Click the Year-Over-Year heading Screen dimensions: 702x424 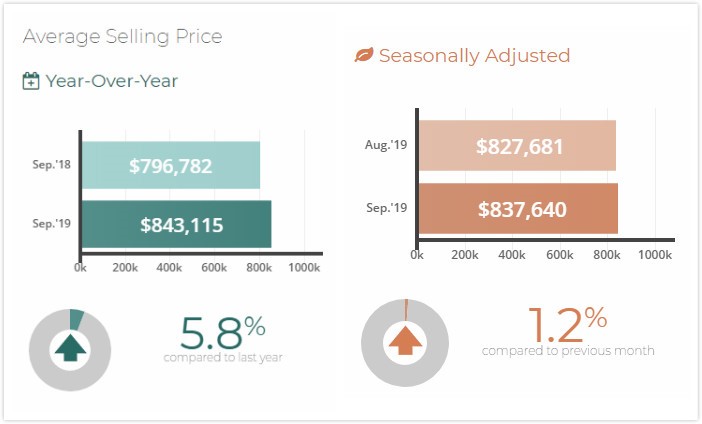point(111,81)
